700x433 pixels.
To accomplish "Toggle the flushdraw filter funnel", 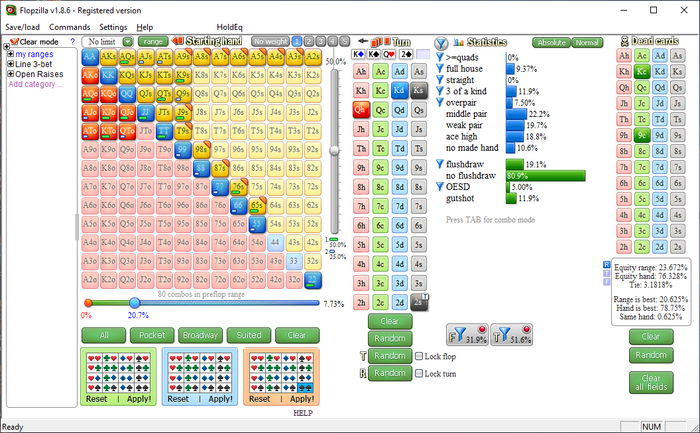I will click(x=440, y=164).
